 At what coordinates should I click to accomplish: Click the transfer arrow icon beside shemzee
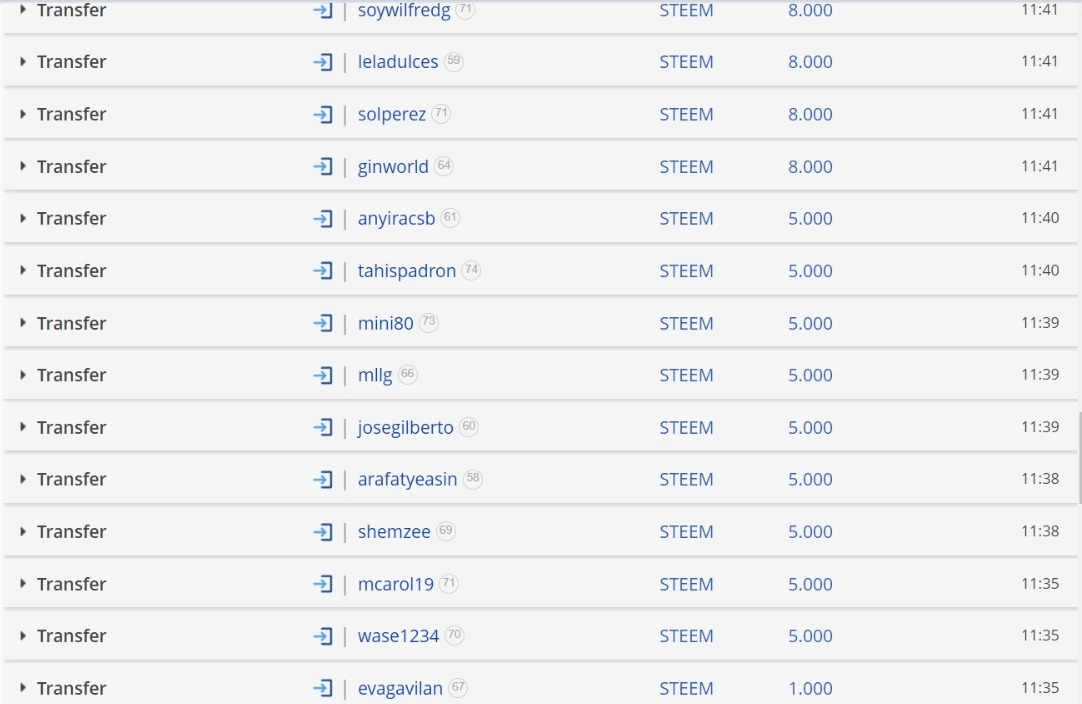(323, 532)
